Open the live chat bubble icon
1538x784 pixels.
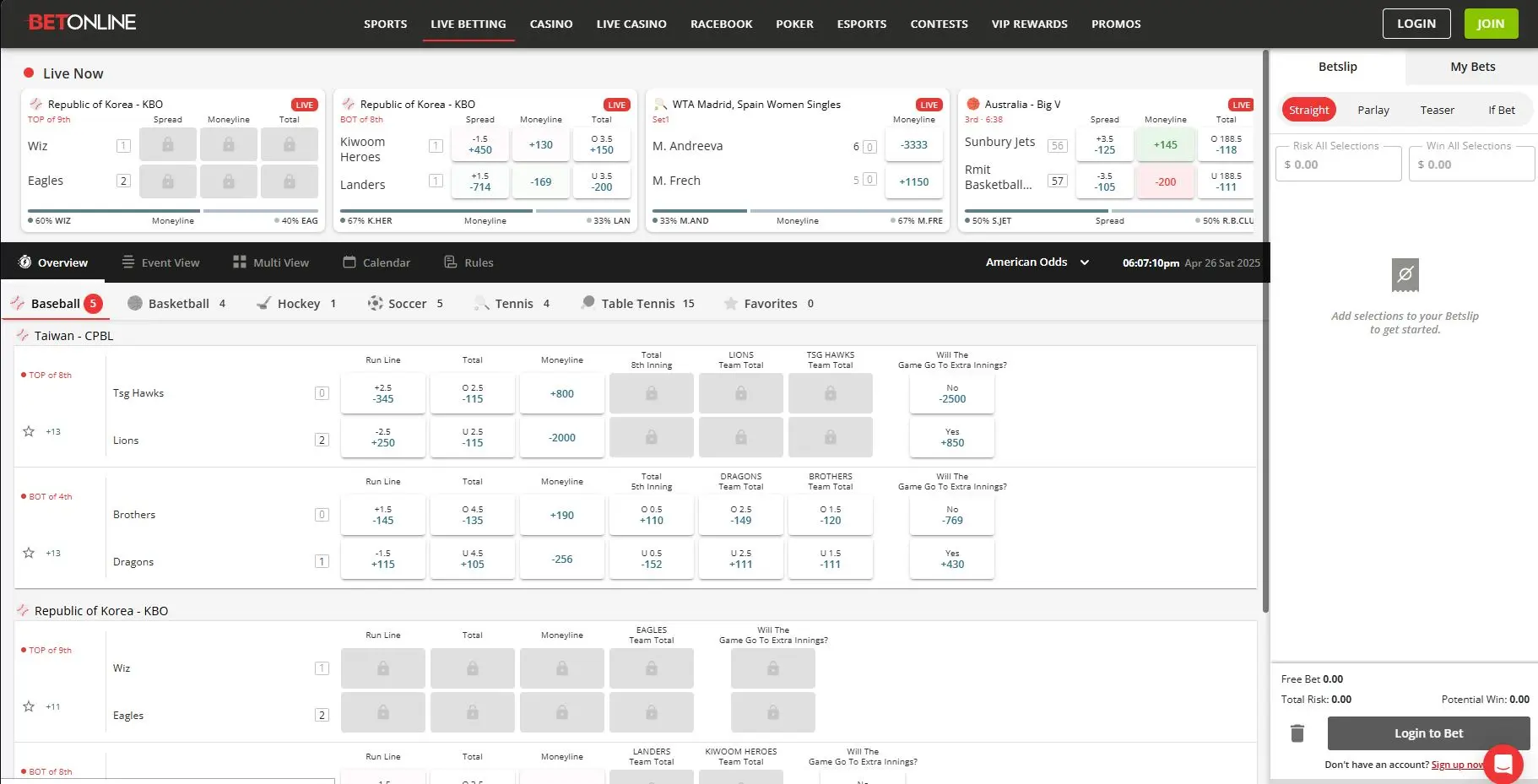tap(1503, 764)
